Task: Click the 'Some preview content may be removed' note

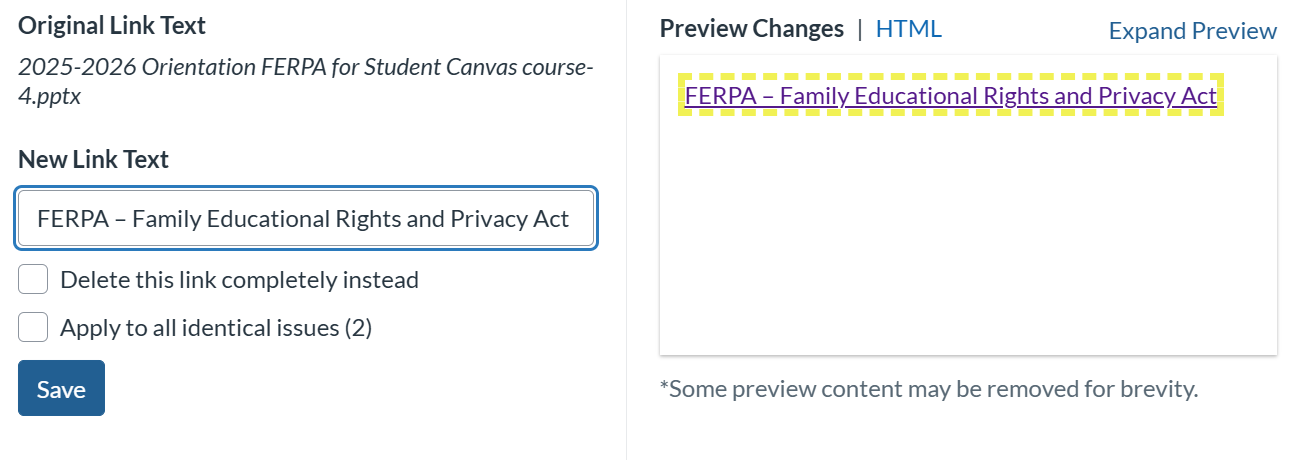Action: [928, 388]
